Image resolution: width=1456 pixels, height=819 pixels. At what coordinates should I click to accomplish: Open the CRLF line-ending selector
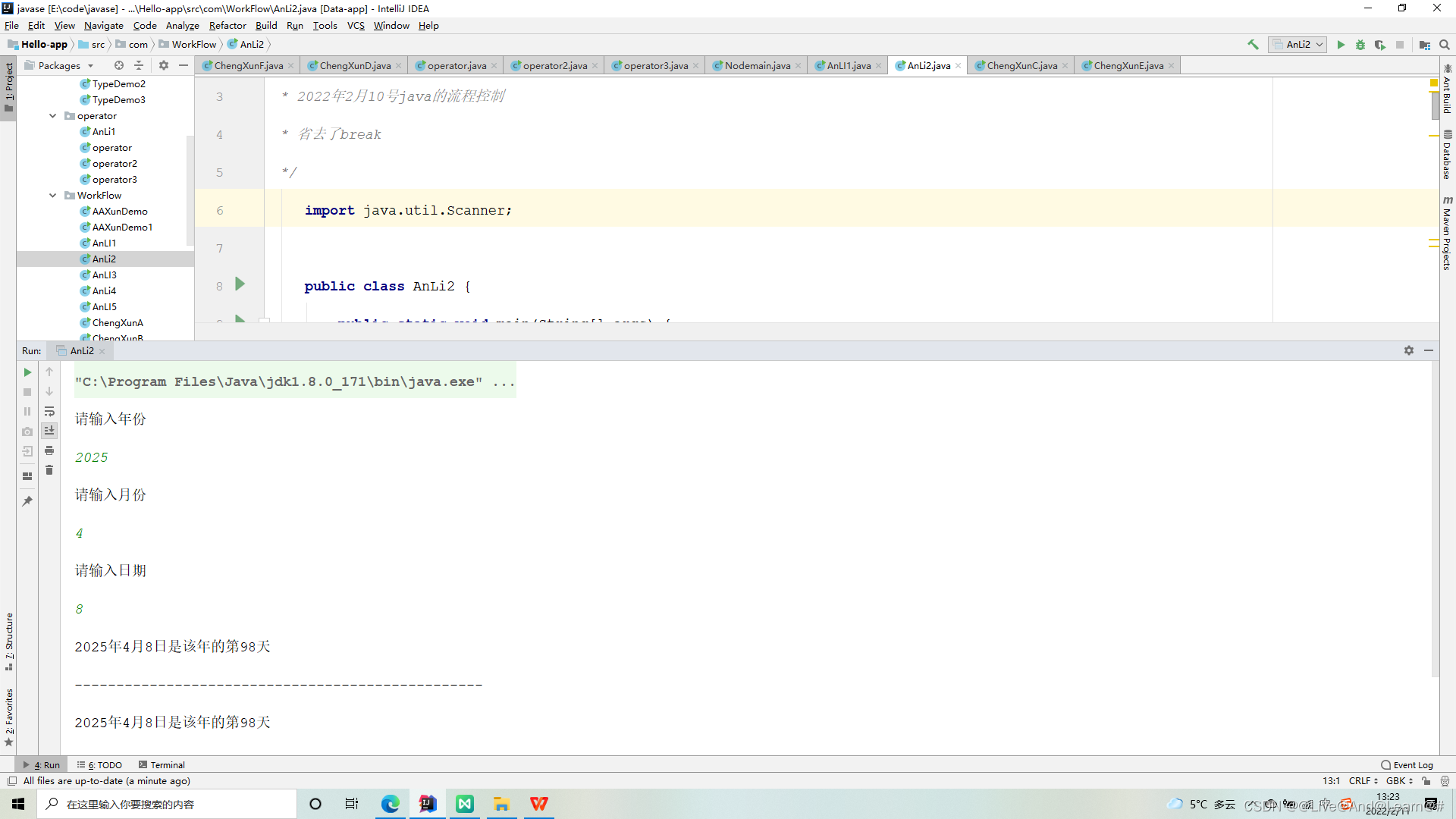[1363, 781]
